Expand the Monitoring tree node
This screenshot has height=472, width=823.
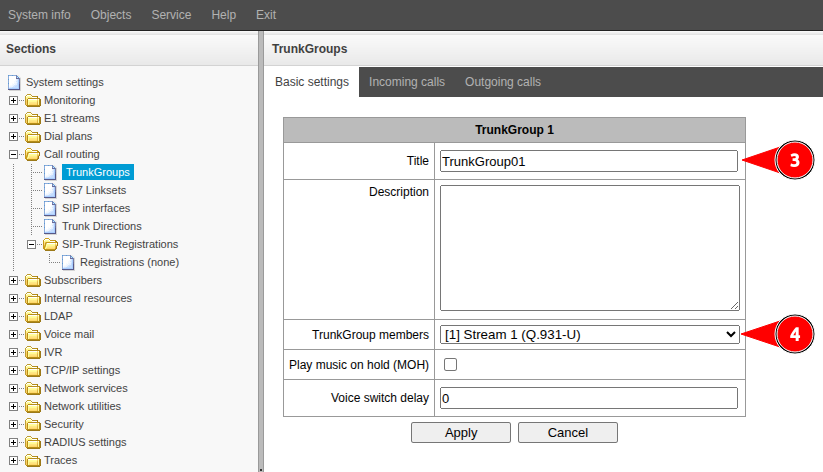[14, 100]
